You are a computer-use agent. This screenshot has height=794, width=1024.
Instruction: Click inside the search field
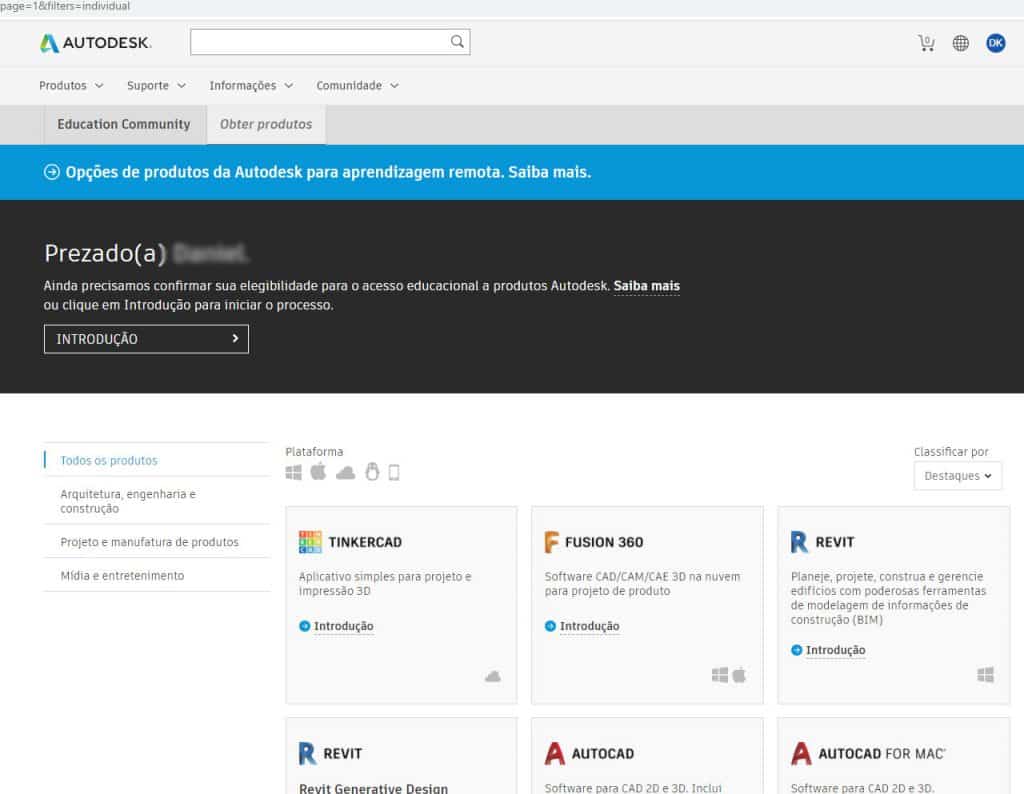(x=320, y=41)
